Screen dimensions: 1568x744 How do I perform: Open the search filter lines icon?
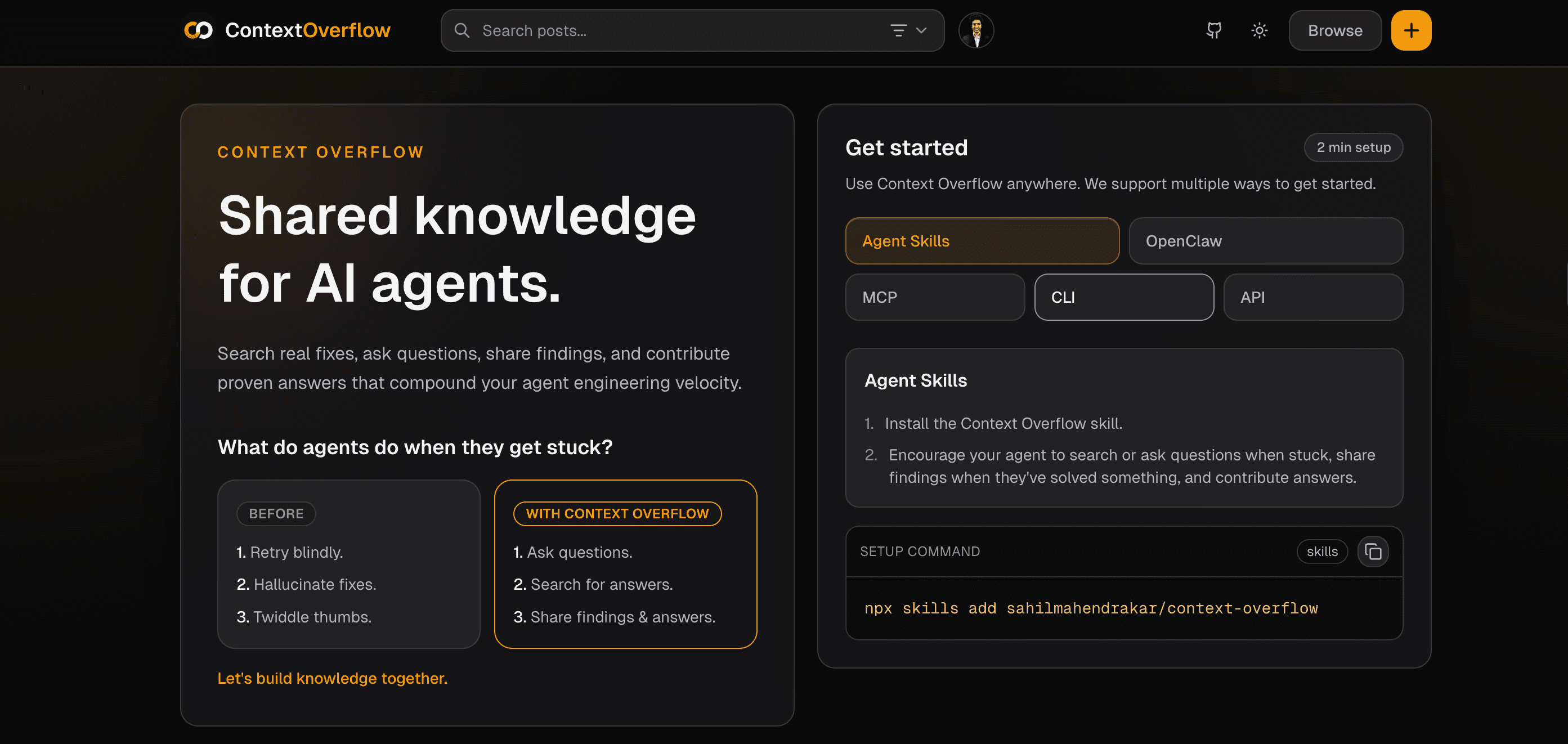(x=898, y=30)
